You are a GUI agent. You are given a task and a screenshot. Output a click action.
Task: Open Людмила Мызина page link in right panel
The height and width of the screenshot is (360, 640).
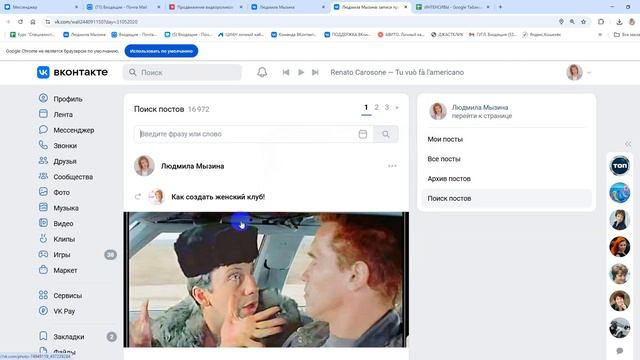(x=480, y=107)
